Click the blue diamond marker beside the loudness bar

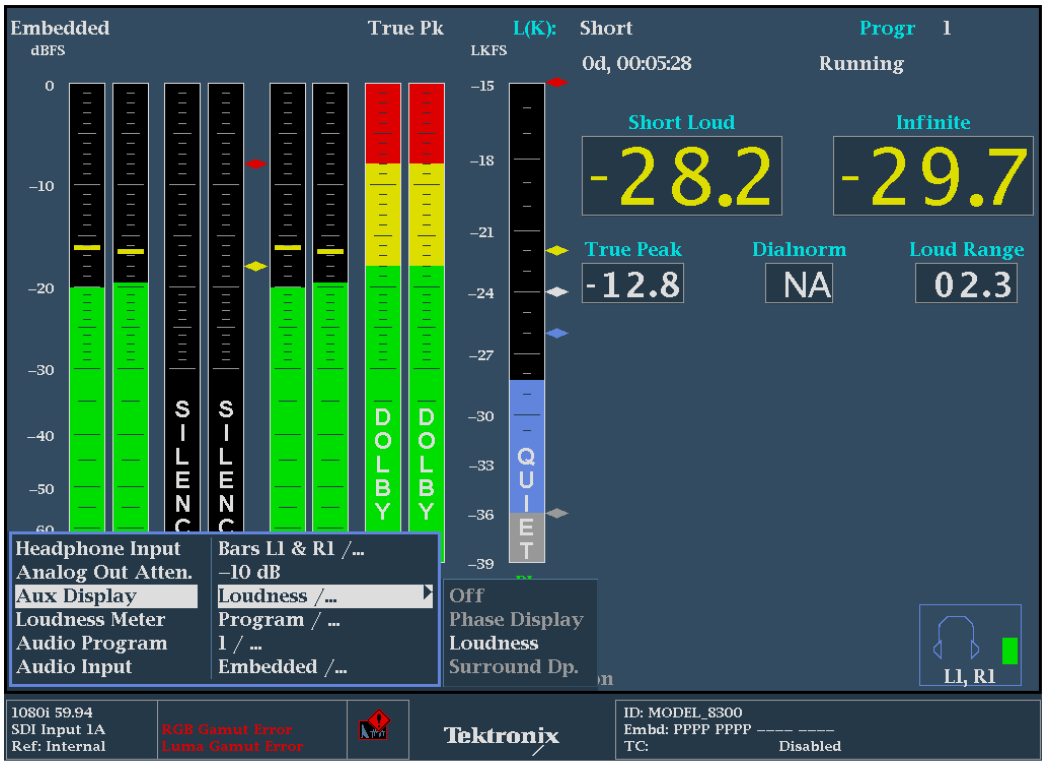tap(556, 333)
